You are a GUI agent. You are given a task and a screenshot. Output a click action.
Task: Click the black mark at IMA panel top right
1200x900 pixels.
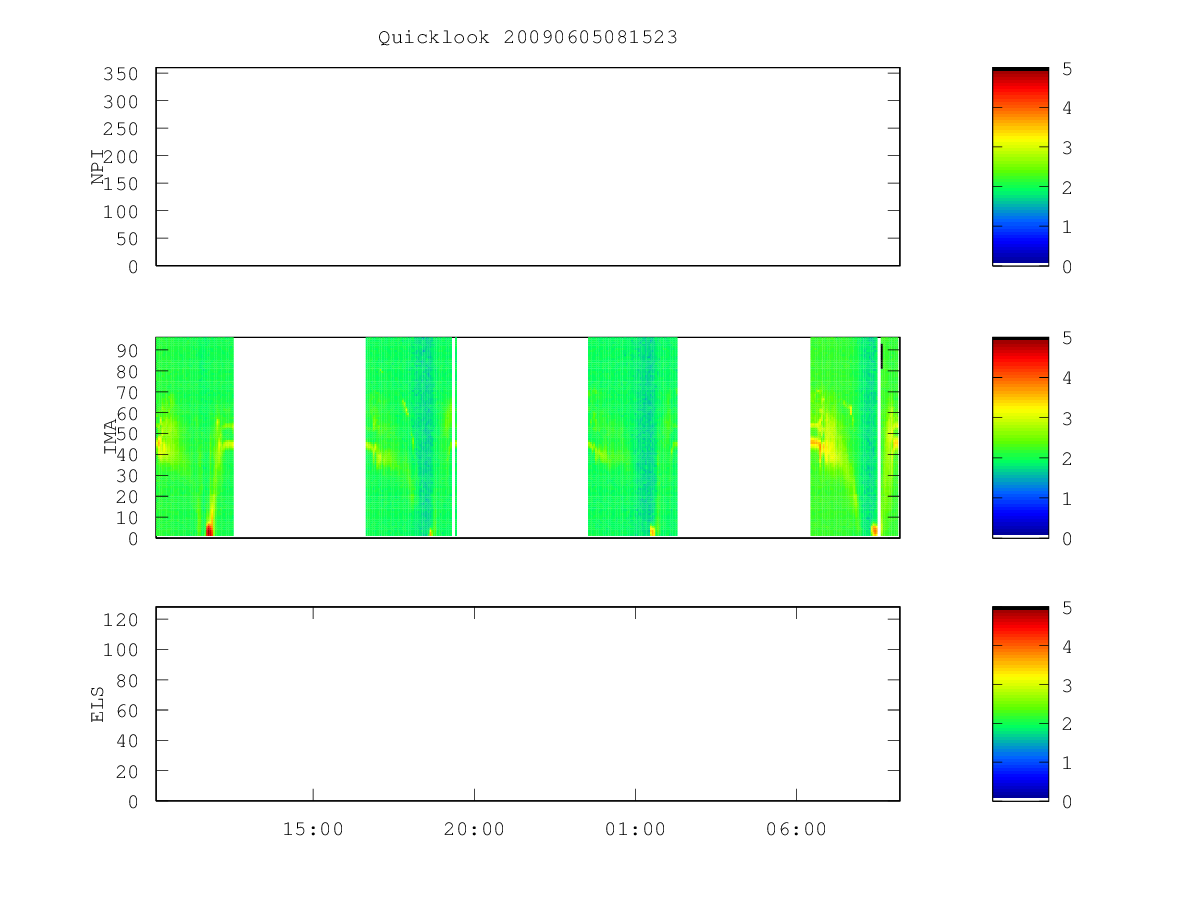click(882, 356)
